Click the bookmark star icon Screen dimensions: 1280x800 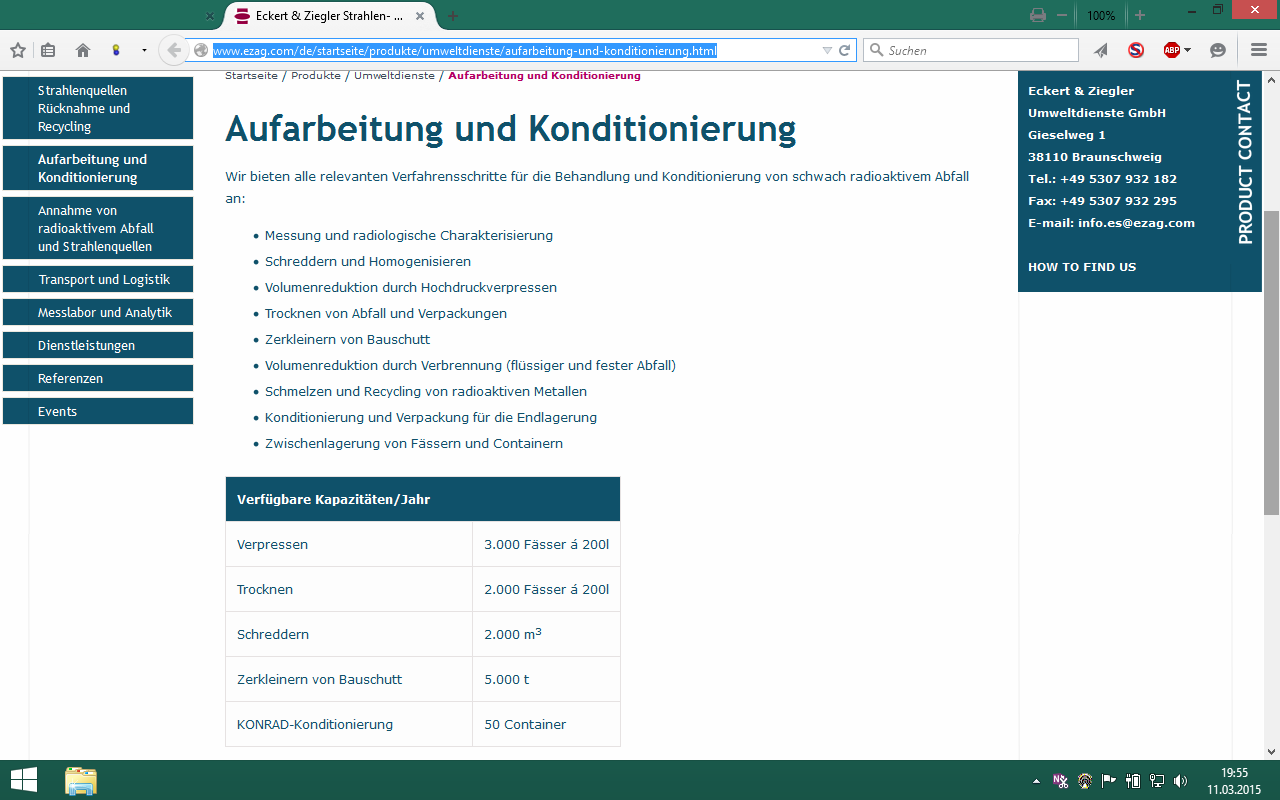[18, 50]
